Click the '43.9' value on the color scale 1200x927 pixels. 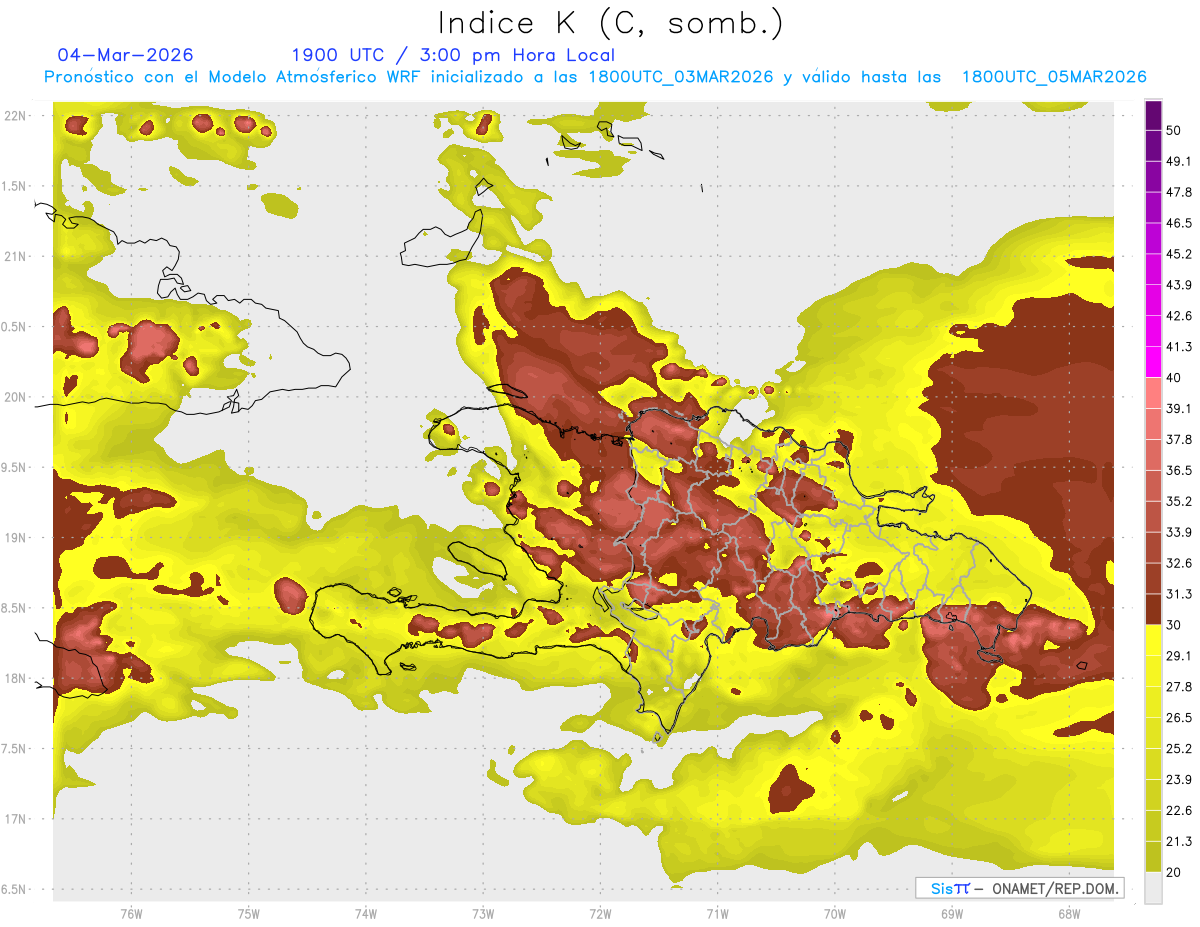[x=1179, y=285]
